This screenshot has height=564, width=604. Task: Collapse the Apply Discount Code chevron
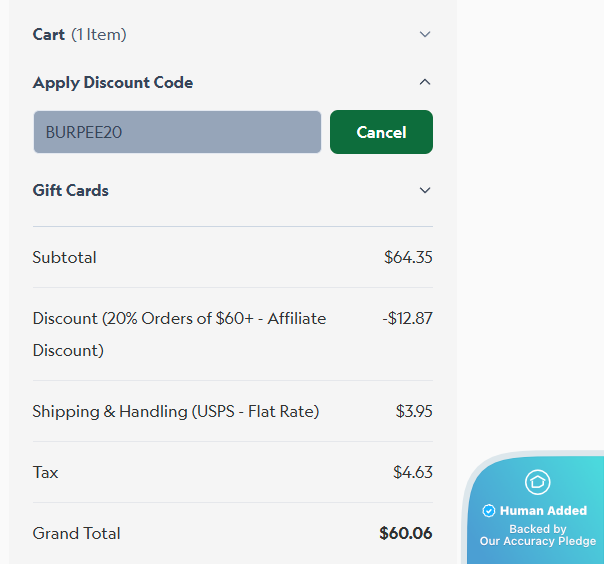(424, 82)
